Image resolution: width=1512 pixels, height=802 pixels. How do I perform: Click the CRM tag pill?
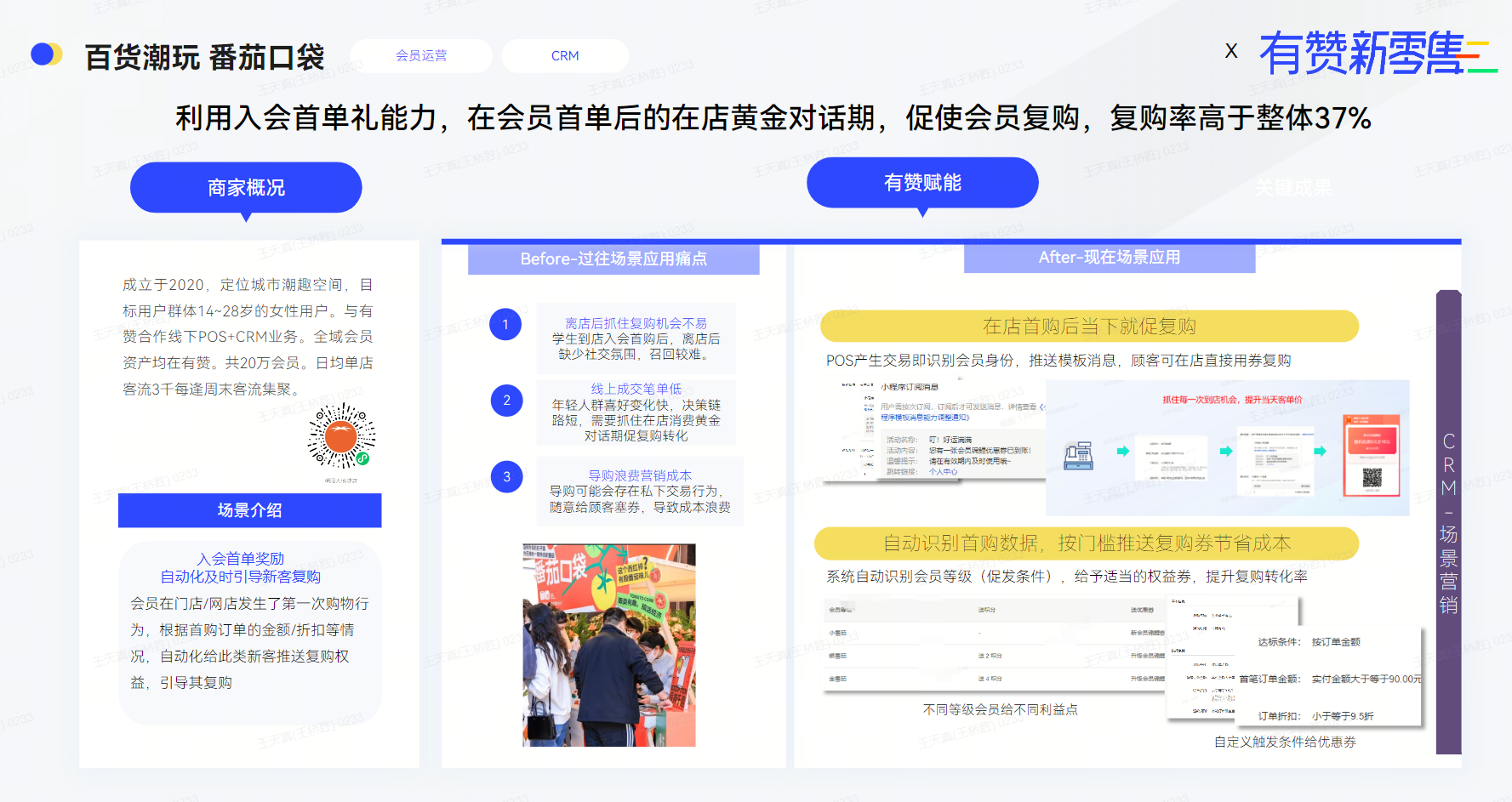565,55
